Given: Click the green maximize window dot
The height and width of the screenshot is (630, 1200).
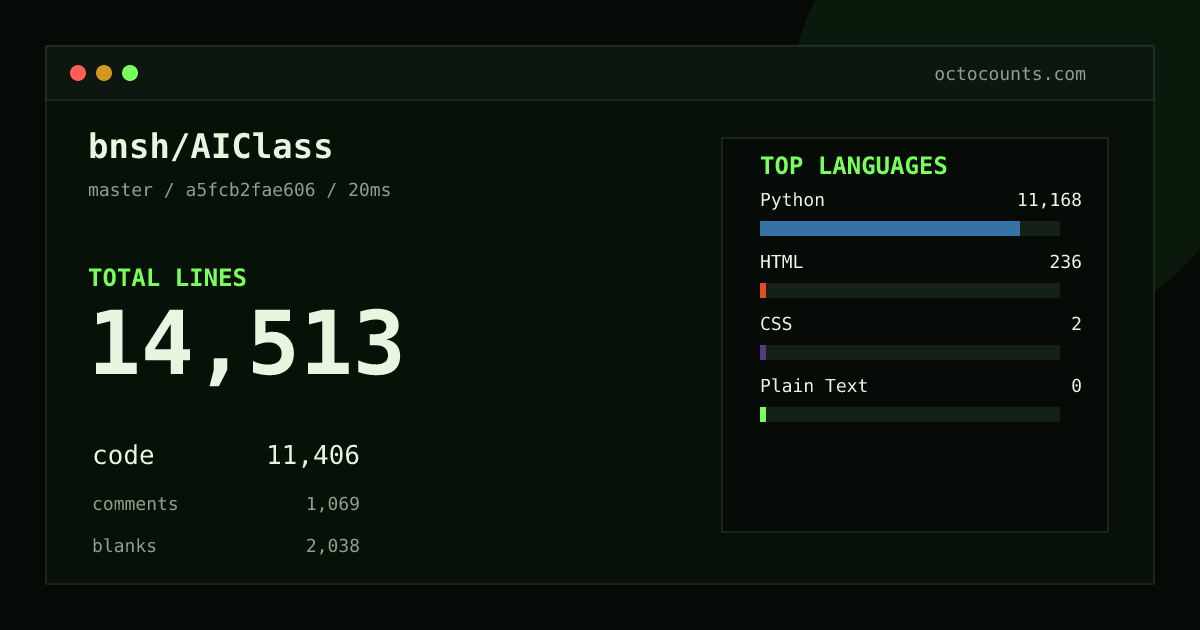Looking at the screenshot, I should point(130,73).
